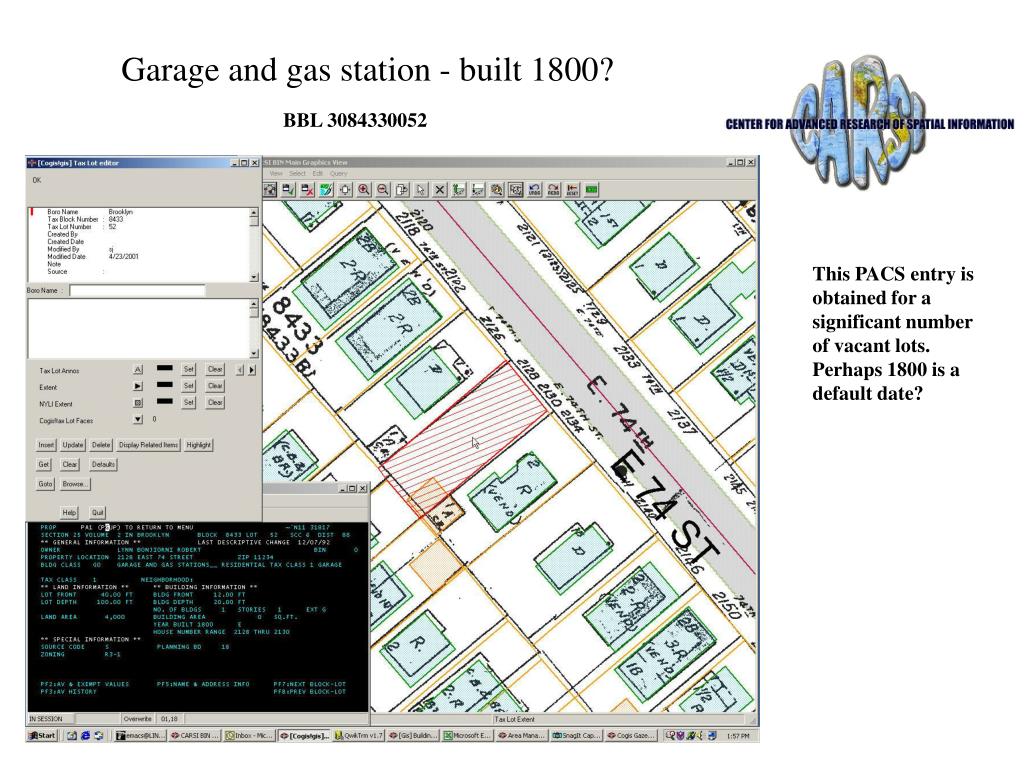
Task: Click the Undo toolbar icon
Action: [x=534, y=189]
